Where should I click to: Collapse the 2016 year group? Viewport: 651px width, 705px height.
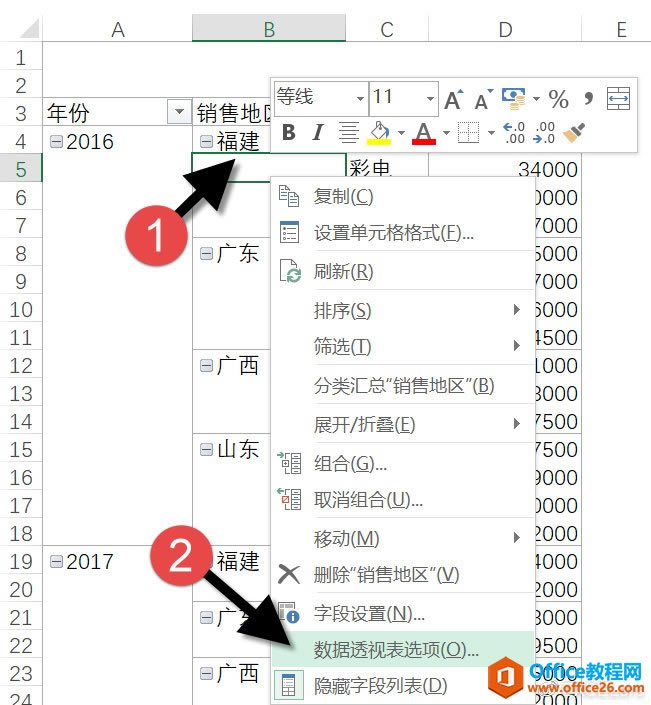click(x=56, y=142)
